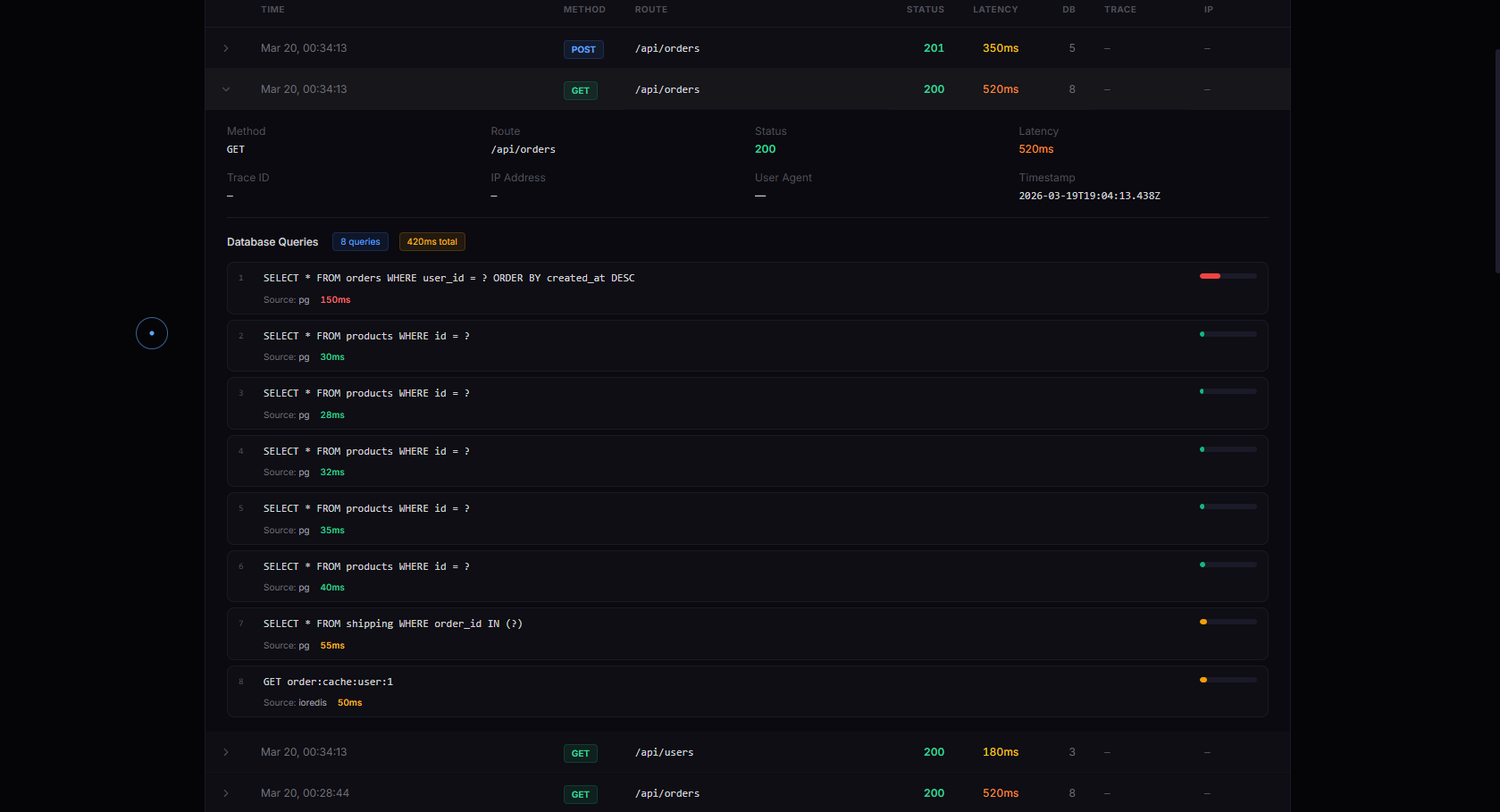Image resolution: width=1500 pixels, height=812 pixels.
Task: Click the TRACE column header
Action: 1120,10
